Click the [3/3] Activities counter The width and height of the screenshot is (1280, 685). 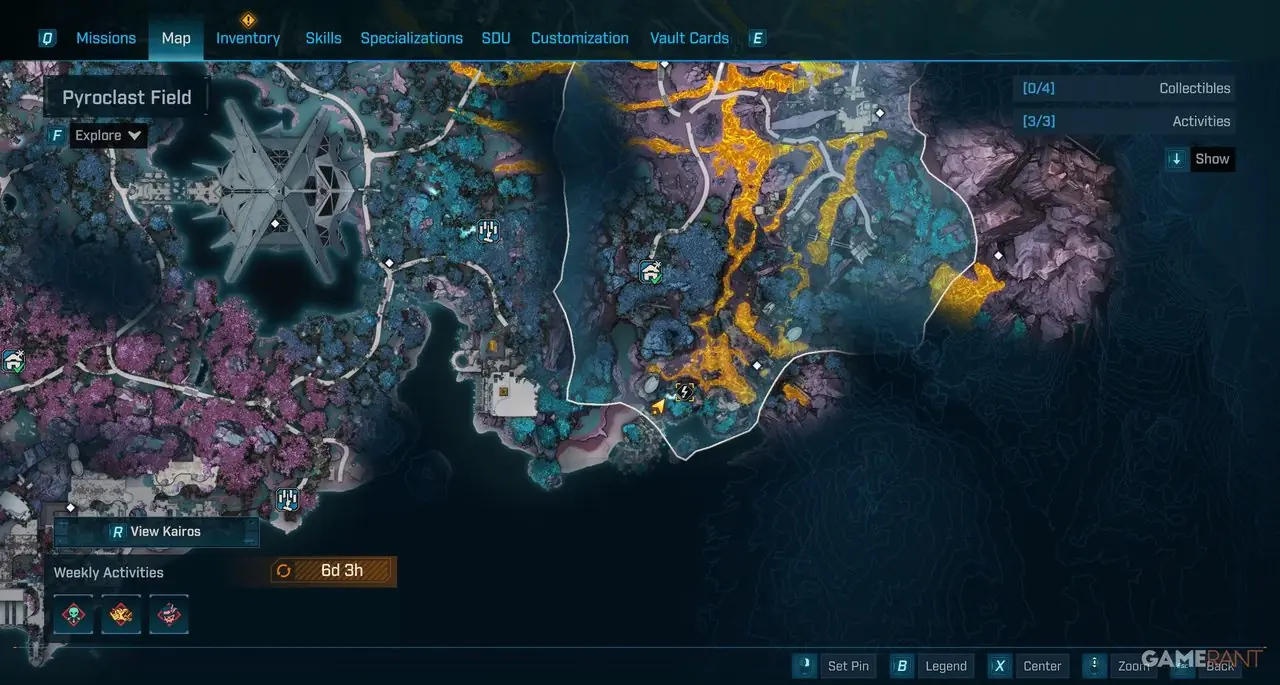1124,121
